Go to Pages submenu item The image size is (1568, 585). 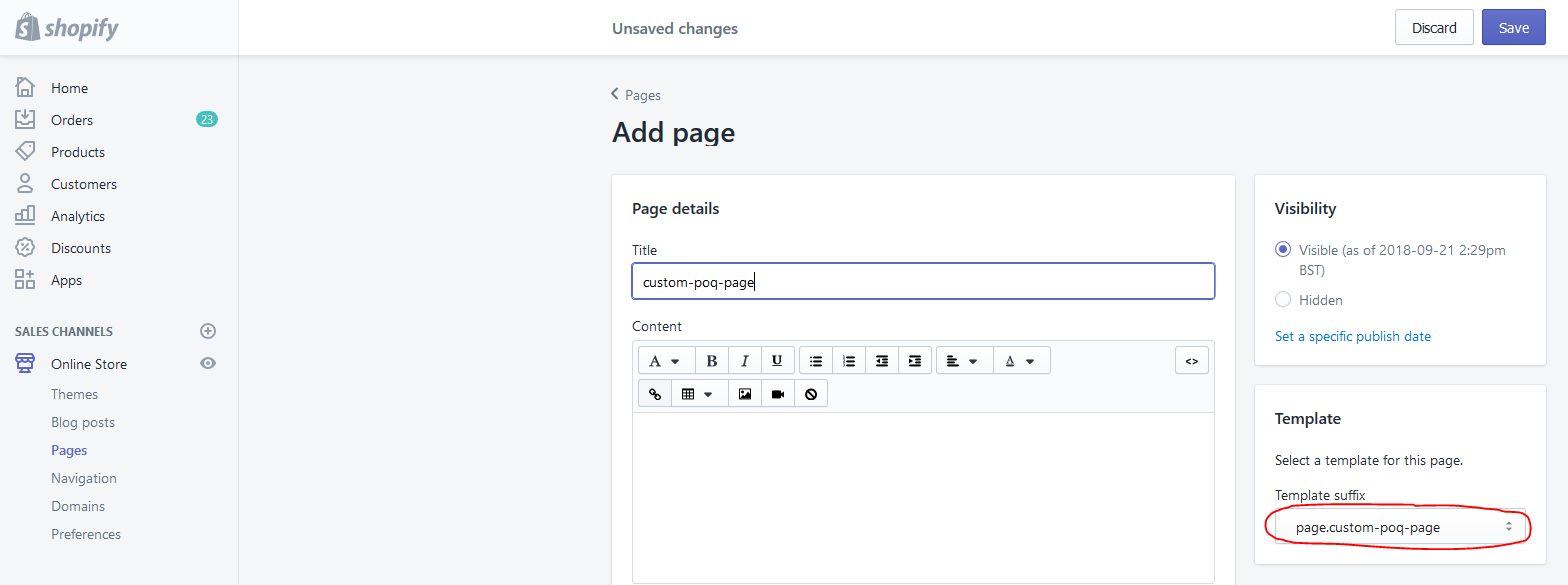[x=69, y=450]
